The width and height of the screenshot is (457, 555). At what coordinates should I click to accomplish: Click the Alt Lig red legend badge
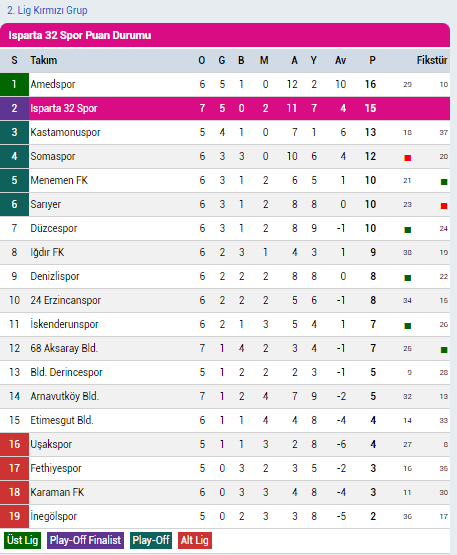tap(195, 540)
